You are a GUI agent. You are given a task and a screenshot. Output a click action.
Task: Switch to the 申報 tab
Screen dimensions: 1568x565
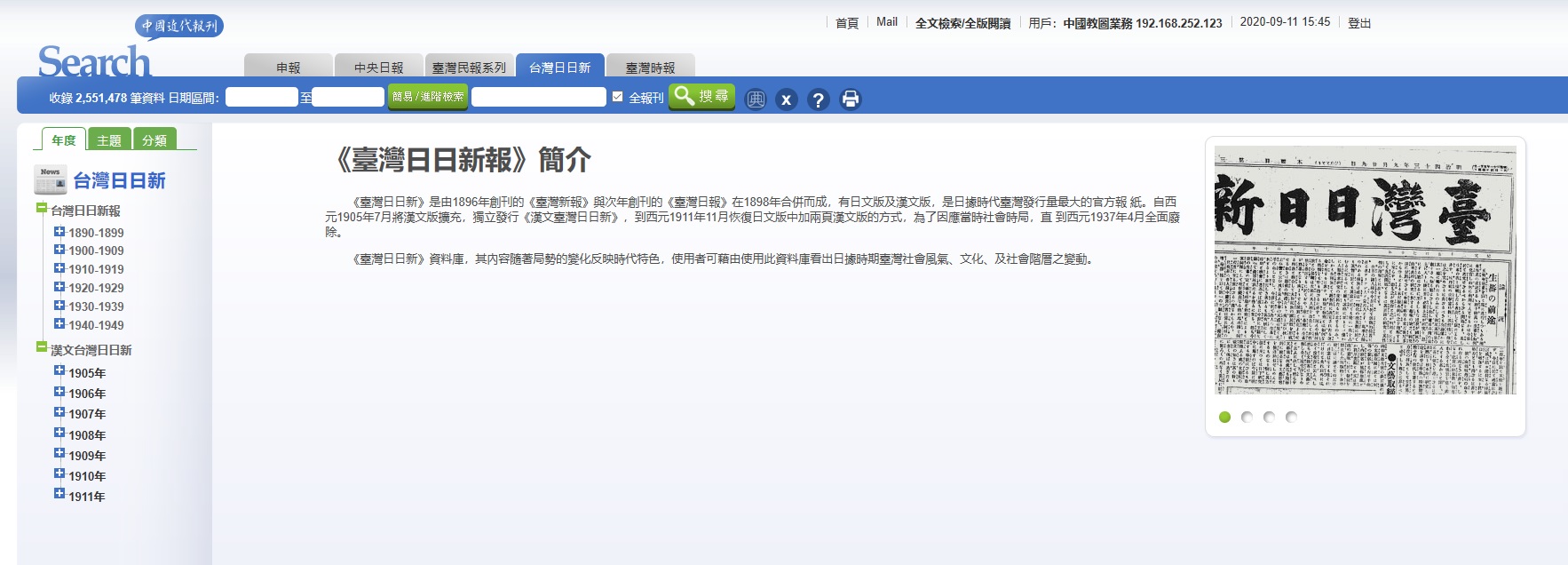coord(288,68)
